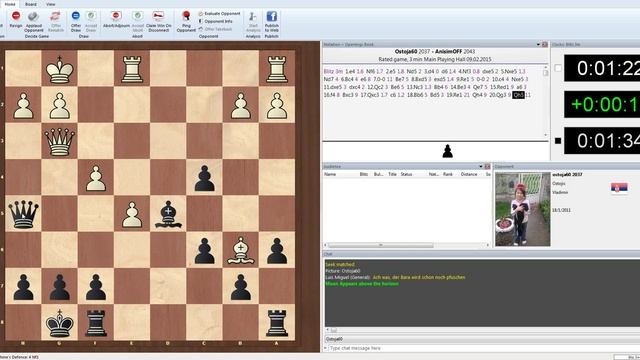
Task: Click the Resign button in the ribbon
Action: tap(16, 20)
